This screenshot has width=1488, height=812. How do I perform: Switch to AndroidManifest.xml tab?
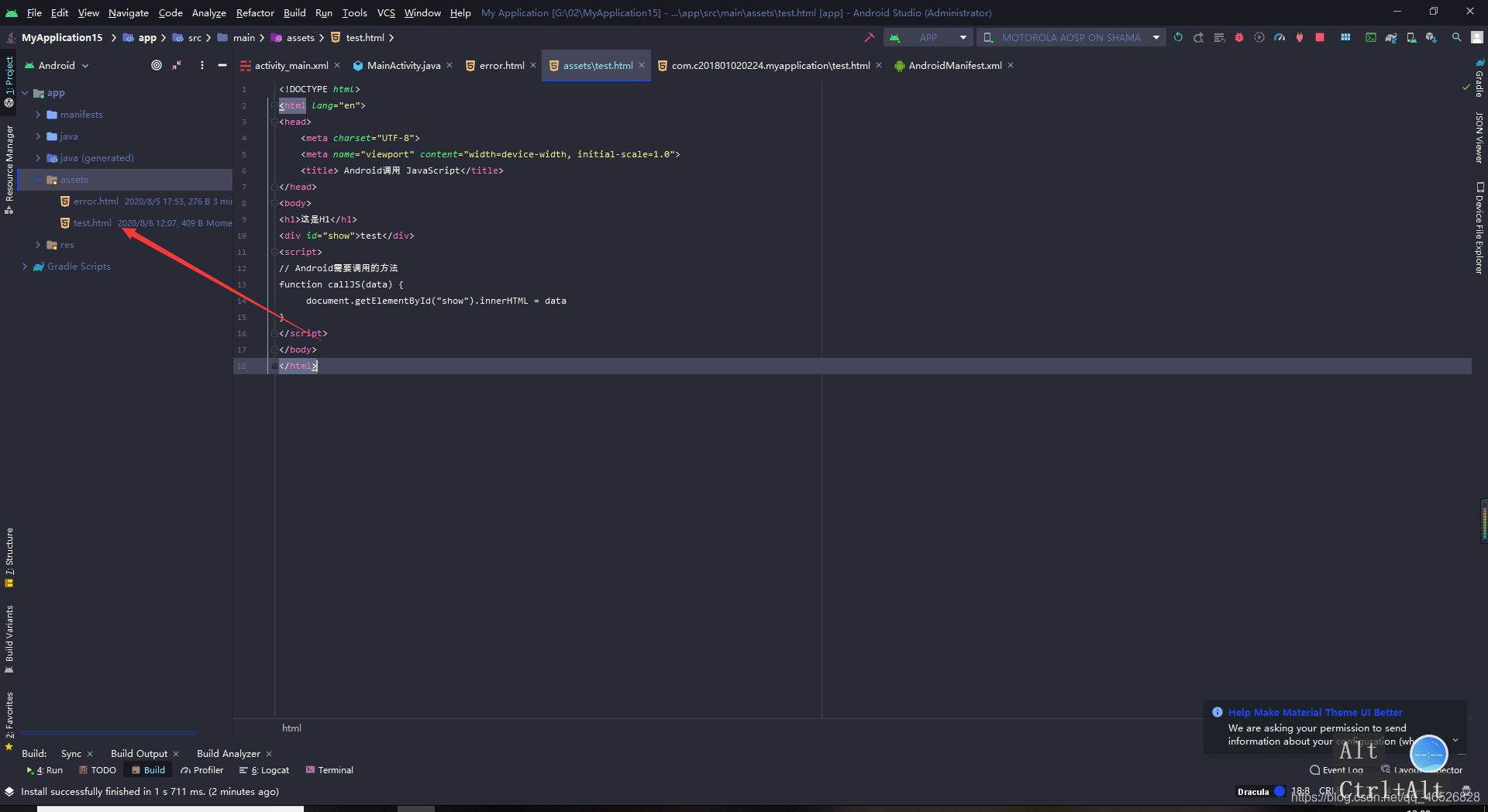point(955,66)
